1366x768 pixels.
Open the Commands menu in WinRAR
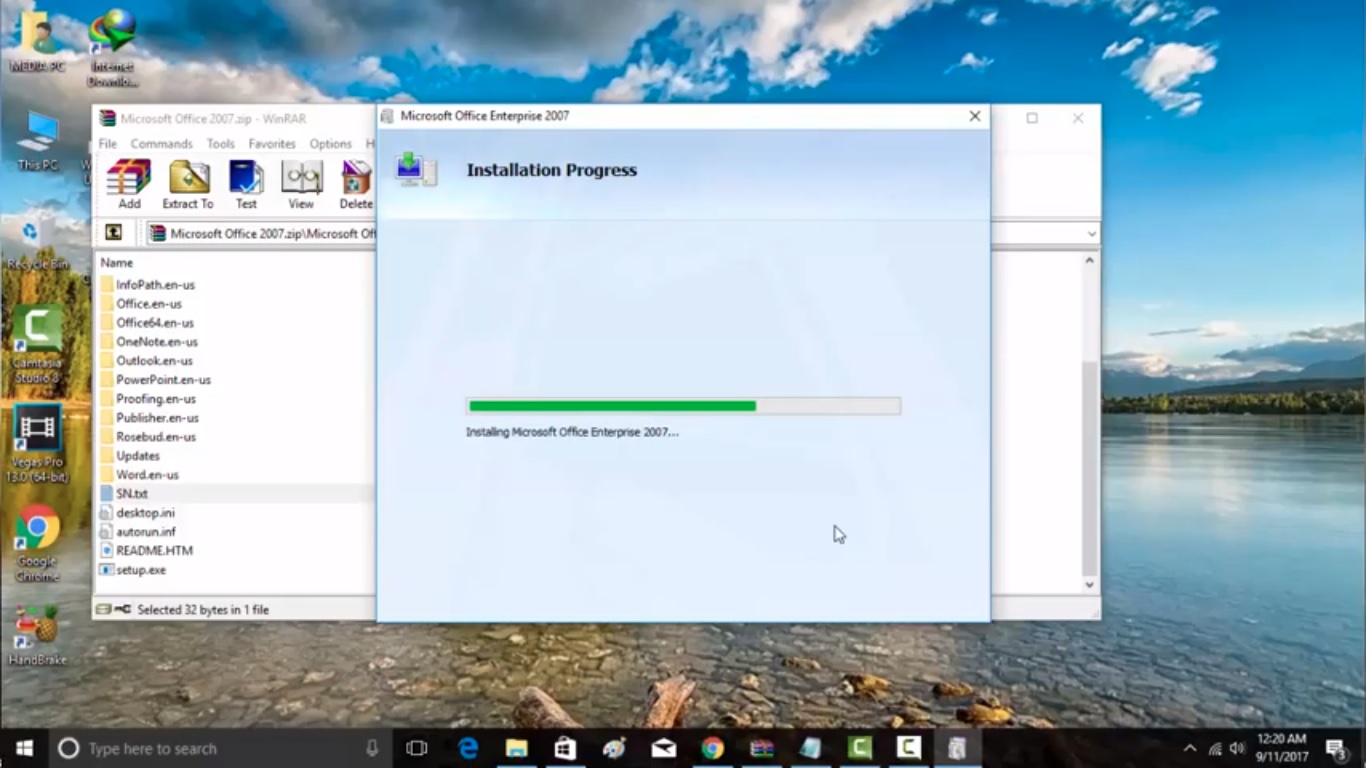[x=161, y=144]
